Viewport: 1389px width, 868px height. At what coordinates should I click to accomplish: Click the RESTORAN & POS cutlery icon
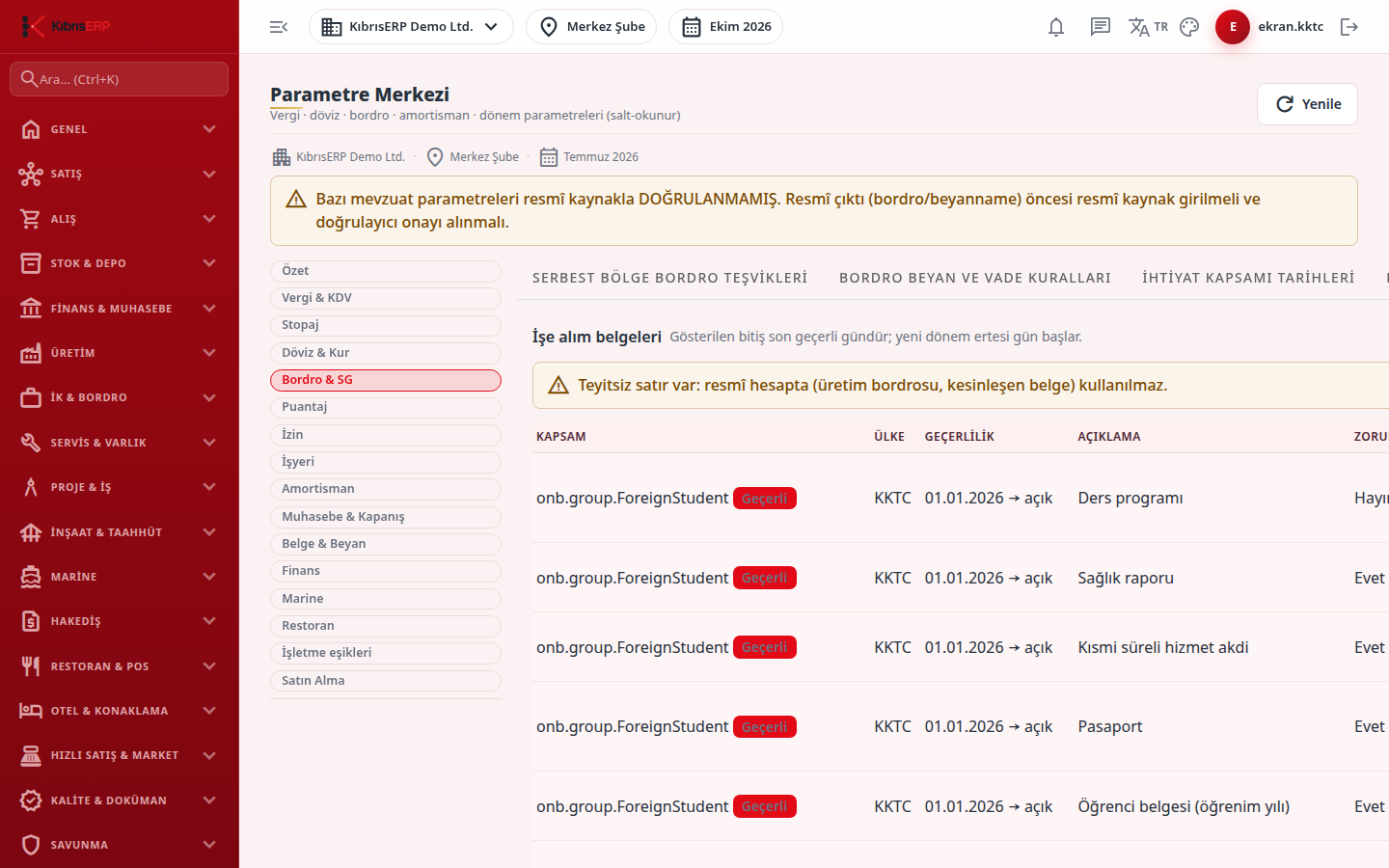31,666
